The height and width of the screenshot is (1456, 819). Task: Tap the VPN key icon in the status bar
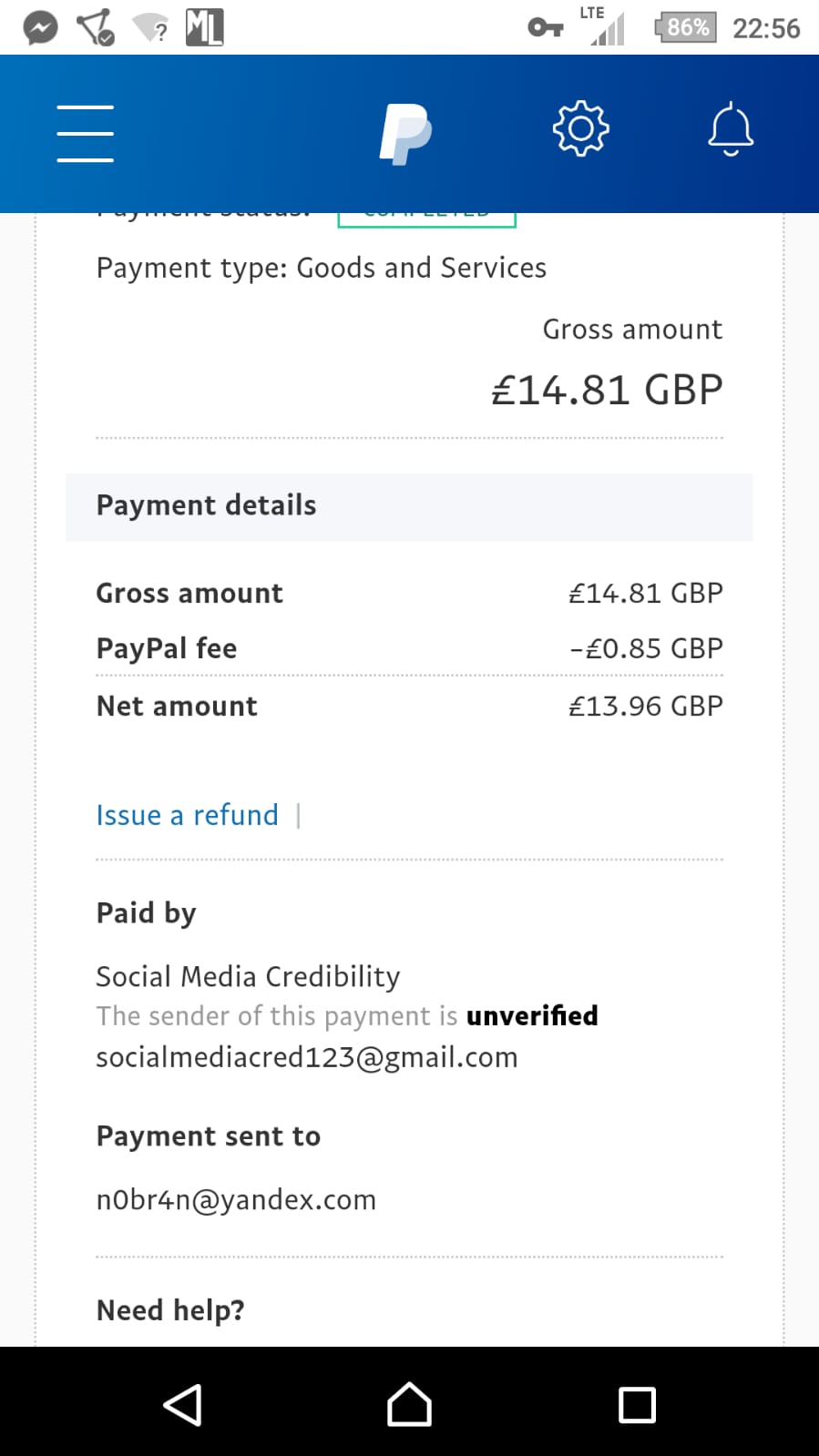point(545,27)
